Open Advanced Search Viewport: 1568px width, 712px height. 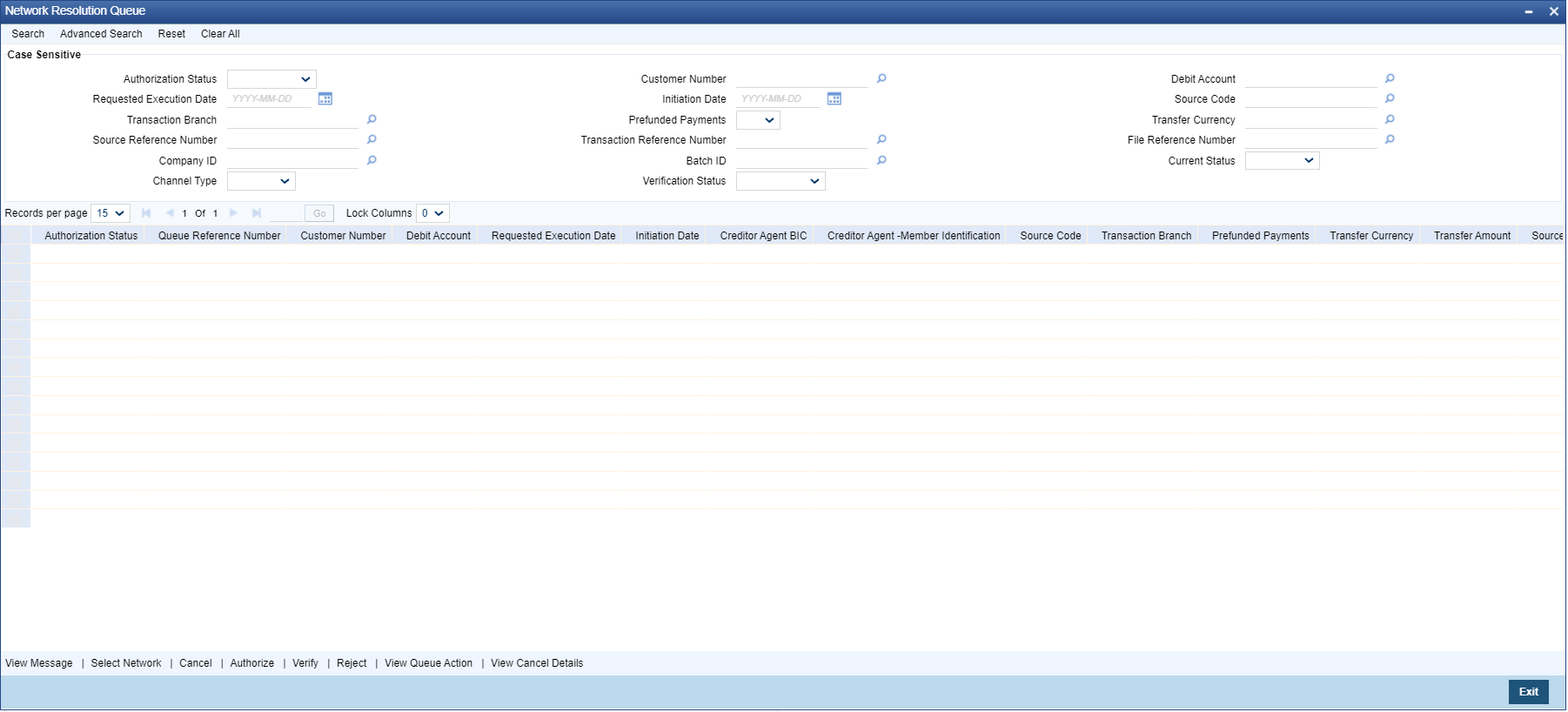coord(101,34)
